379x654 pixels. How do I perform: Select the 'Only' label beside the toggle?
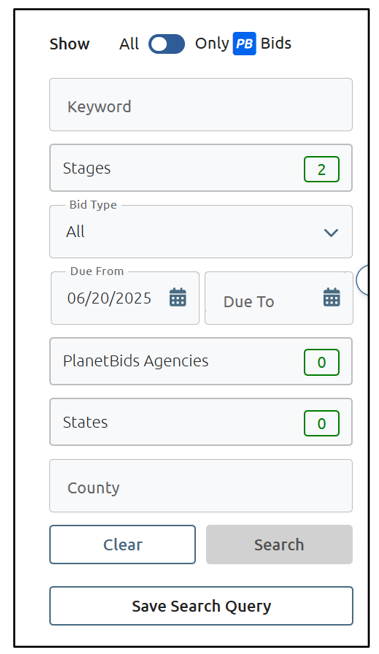coord(212,43)
